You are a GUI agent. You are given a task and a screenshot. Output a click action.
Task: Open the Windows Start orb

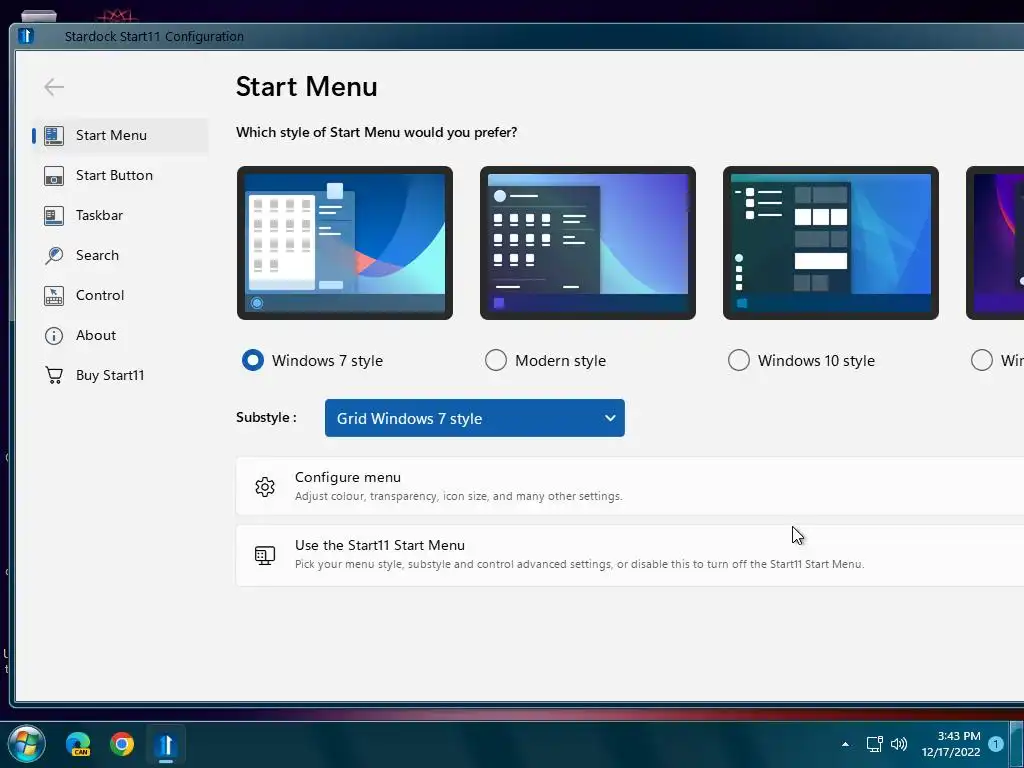26,744
